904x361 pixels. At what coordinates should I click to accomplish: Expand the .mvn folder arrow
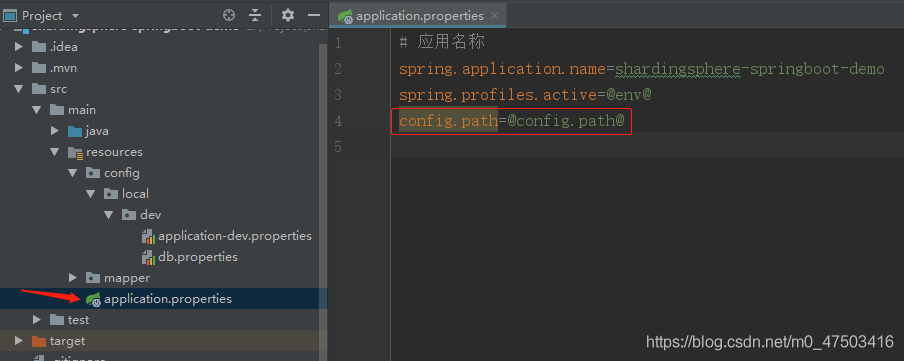click(x=19, y=68)
